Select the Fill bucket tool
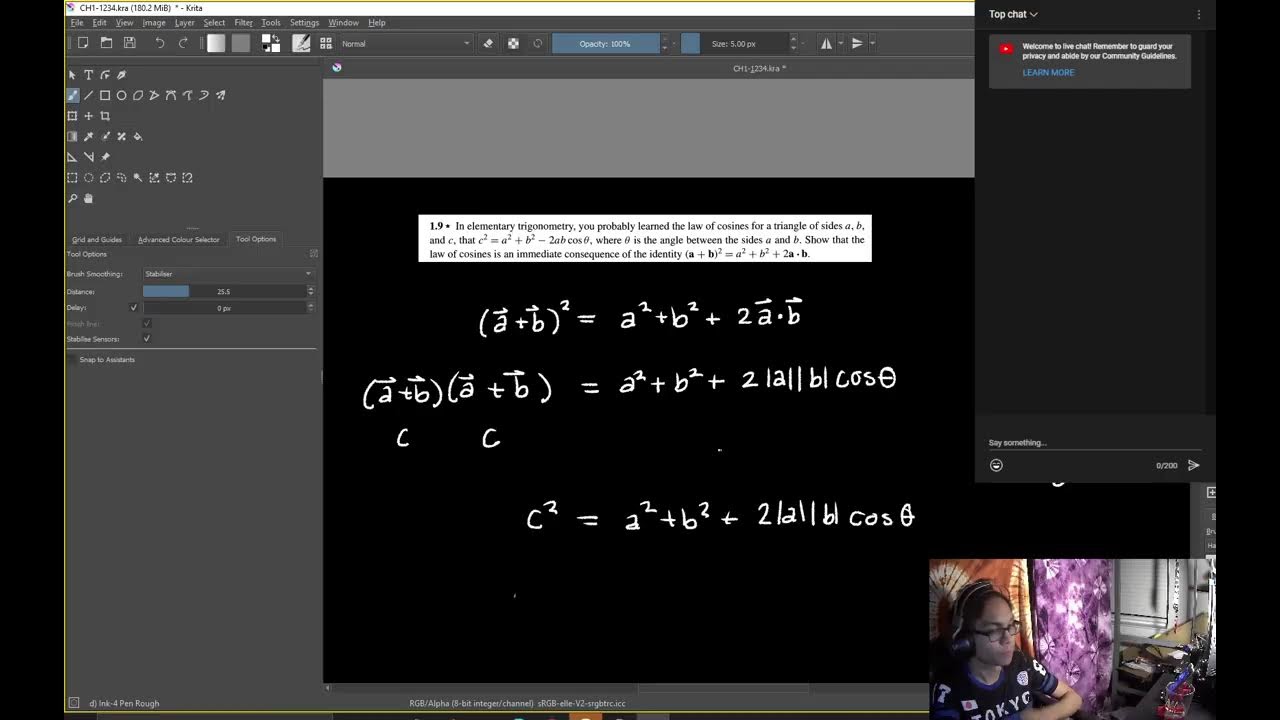 click(x=138, y=137)
